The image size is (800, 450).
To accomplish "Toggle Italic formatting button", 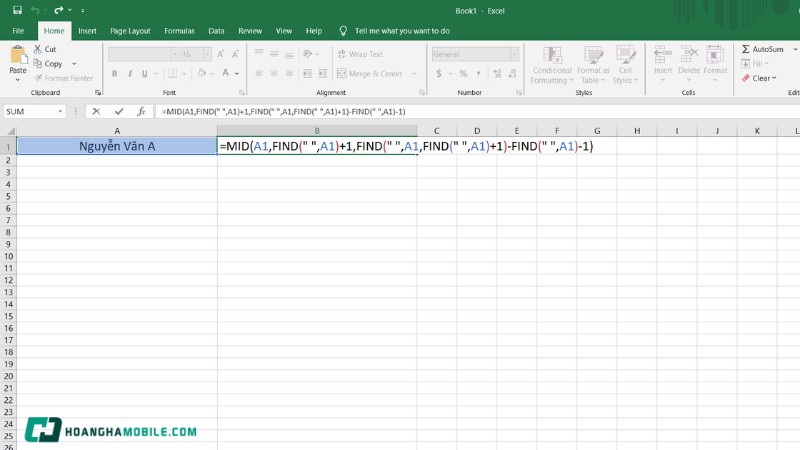I will coord(130,74).
